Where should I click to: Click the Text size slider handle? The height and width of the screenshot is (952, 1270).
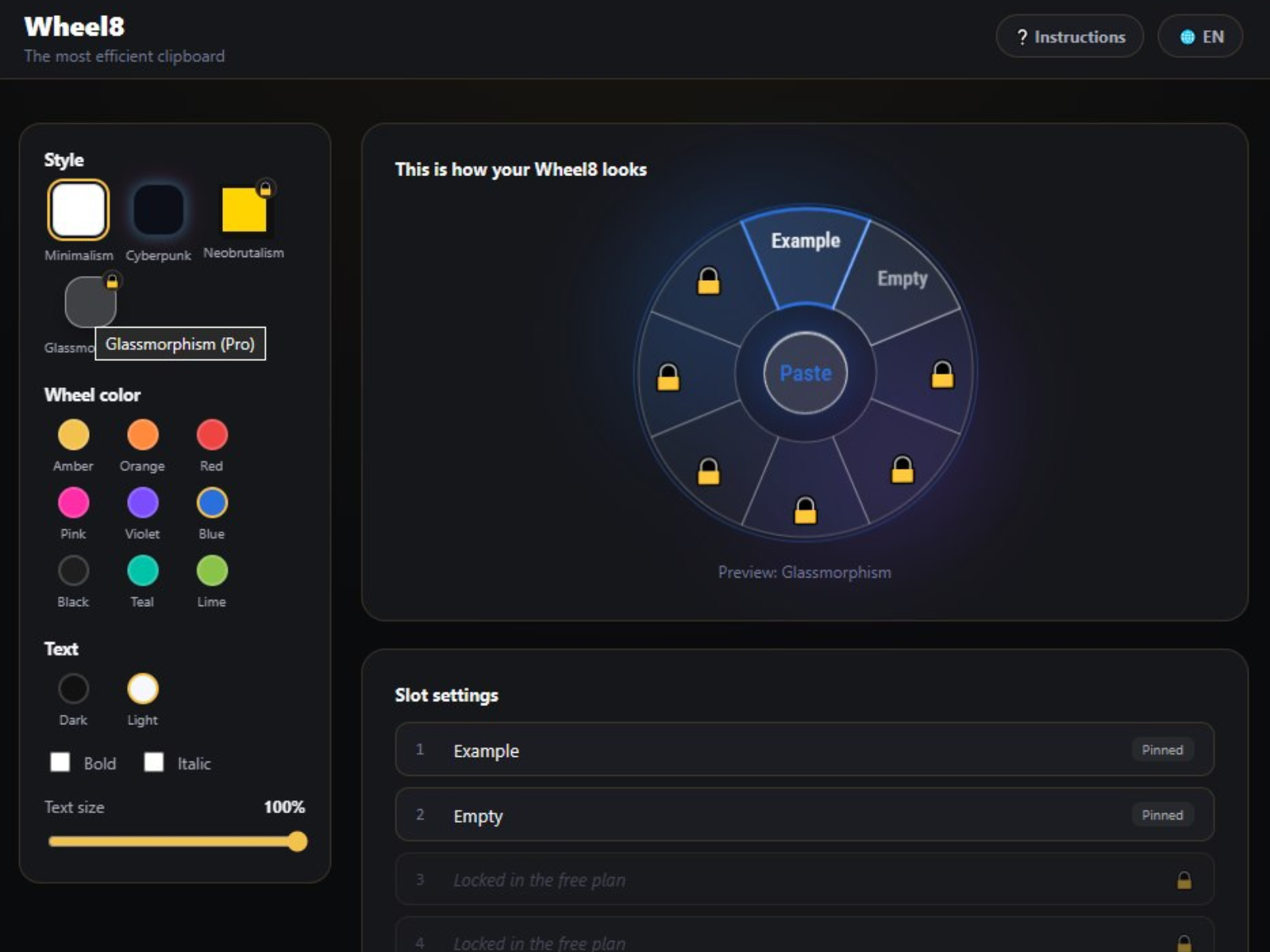(298, 842)
